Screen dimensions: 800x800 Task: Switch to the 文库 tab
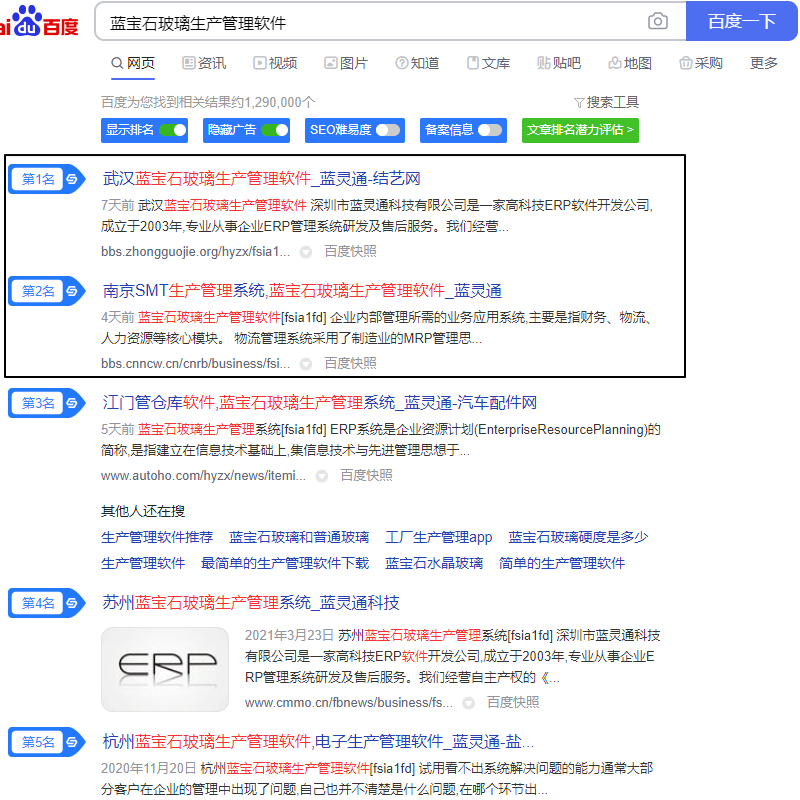point(488,63)
